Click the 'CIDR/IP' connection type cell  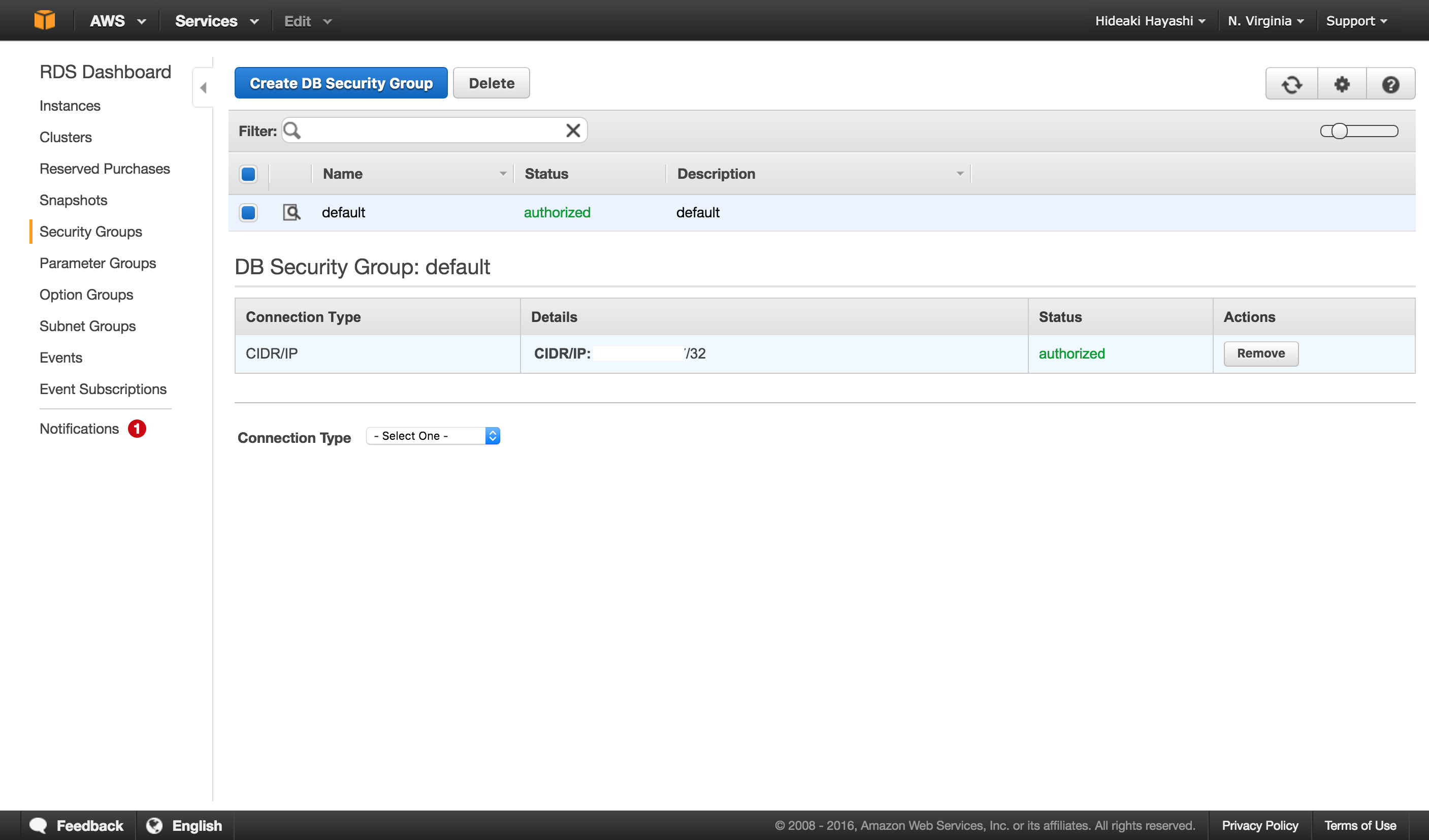pos(272,353)
